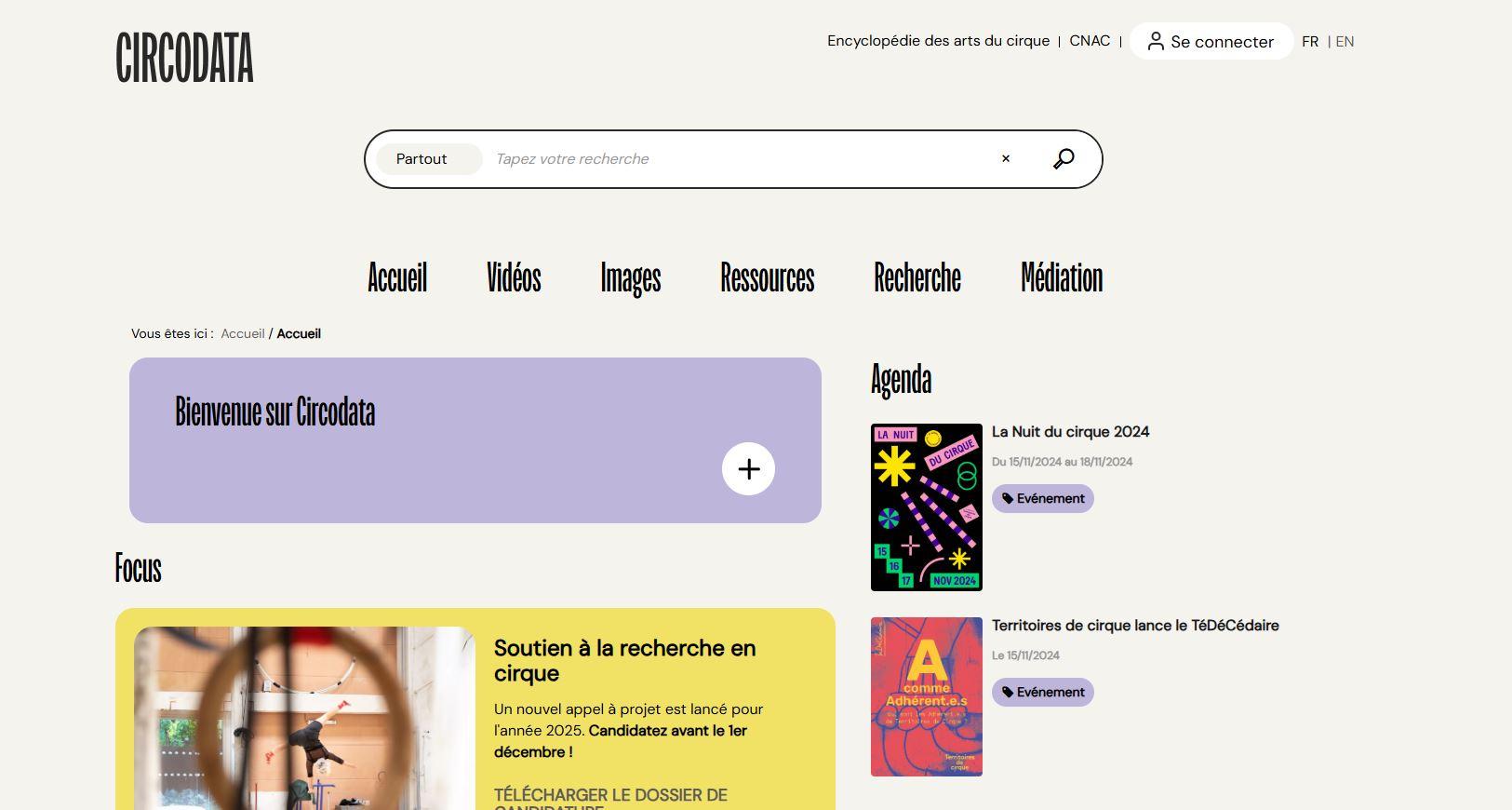Expand Bienvenue sur Circodata with plus button
Screen dimensions: 1512x810
(x=749, y=469)
